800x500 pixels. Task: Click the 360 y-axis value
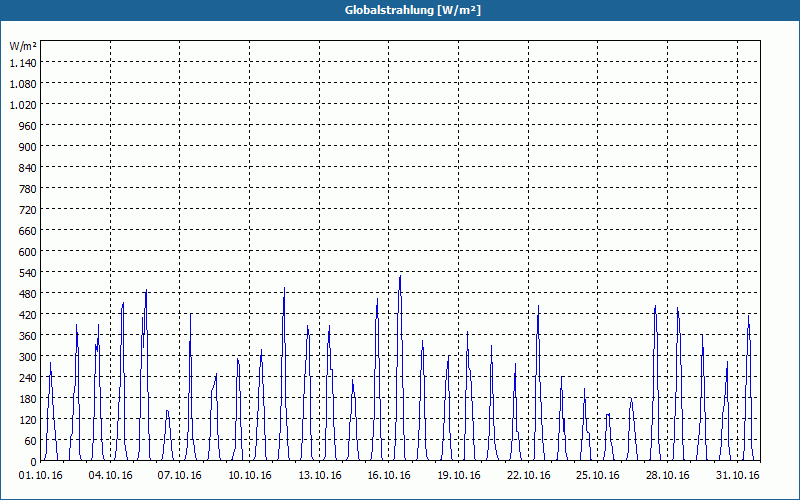28,335
